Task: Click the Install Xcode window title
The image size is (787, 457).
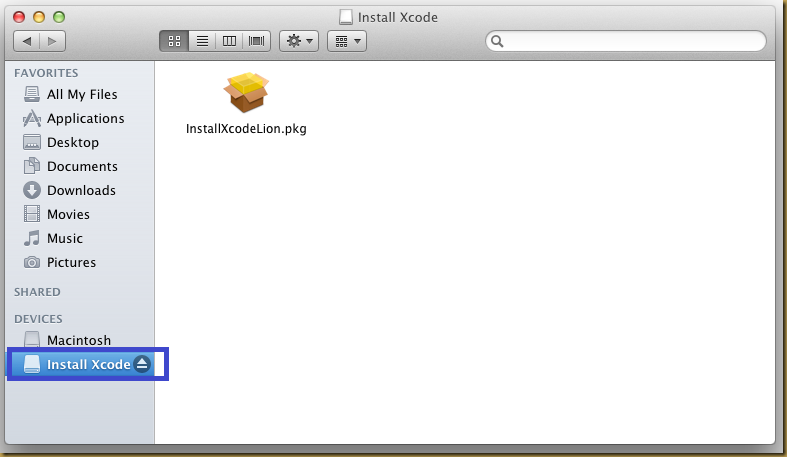Action: click(x=398, y=18)
